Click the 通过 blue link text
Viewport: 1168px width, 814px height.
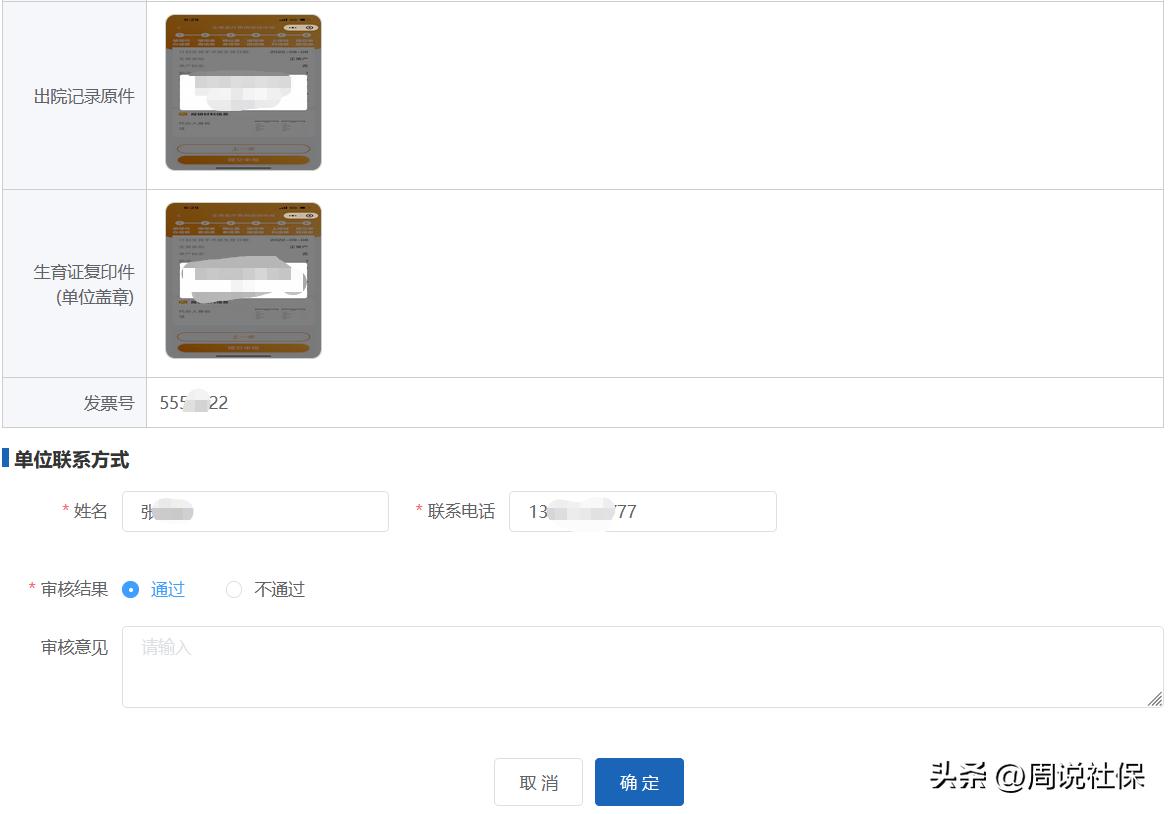[168, 589]
